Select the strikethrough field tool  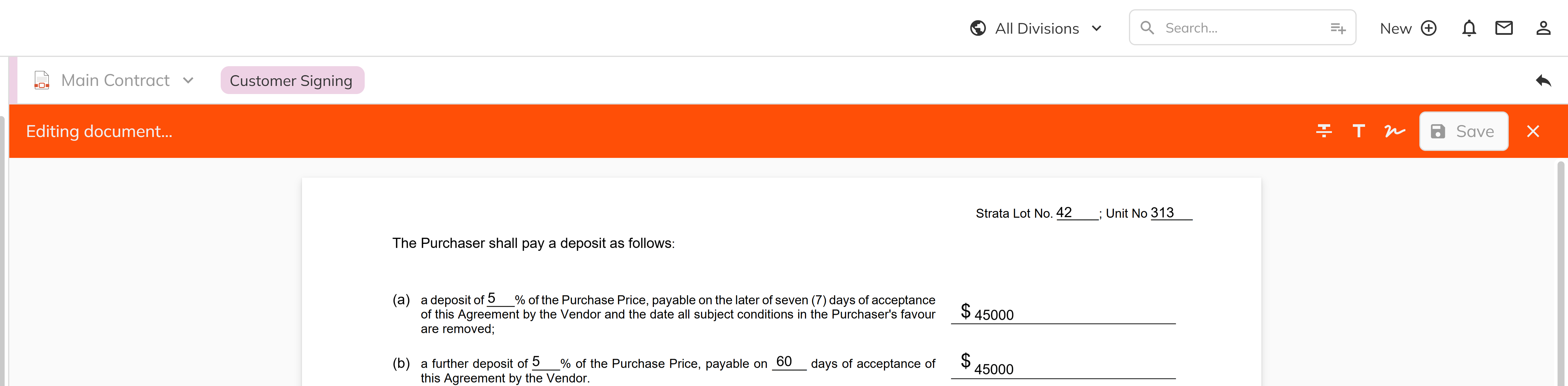[x=1323, y=131]
